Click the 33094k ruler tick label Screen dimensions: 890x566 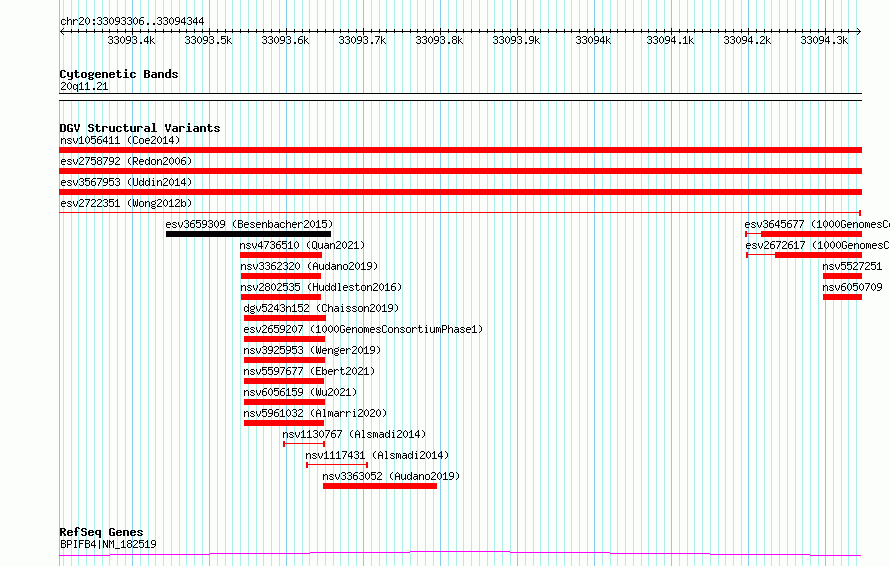(593, 40)
